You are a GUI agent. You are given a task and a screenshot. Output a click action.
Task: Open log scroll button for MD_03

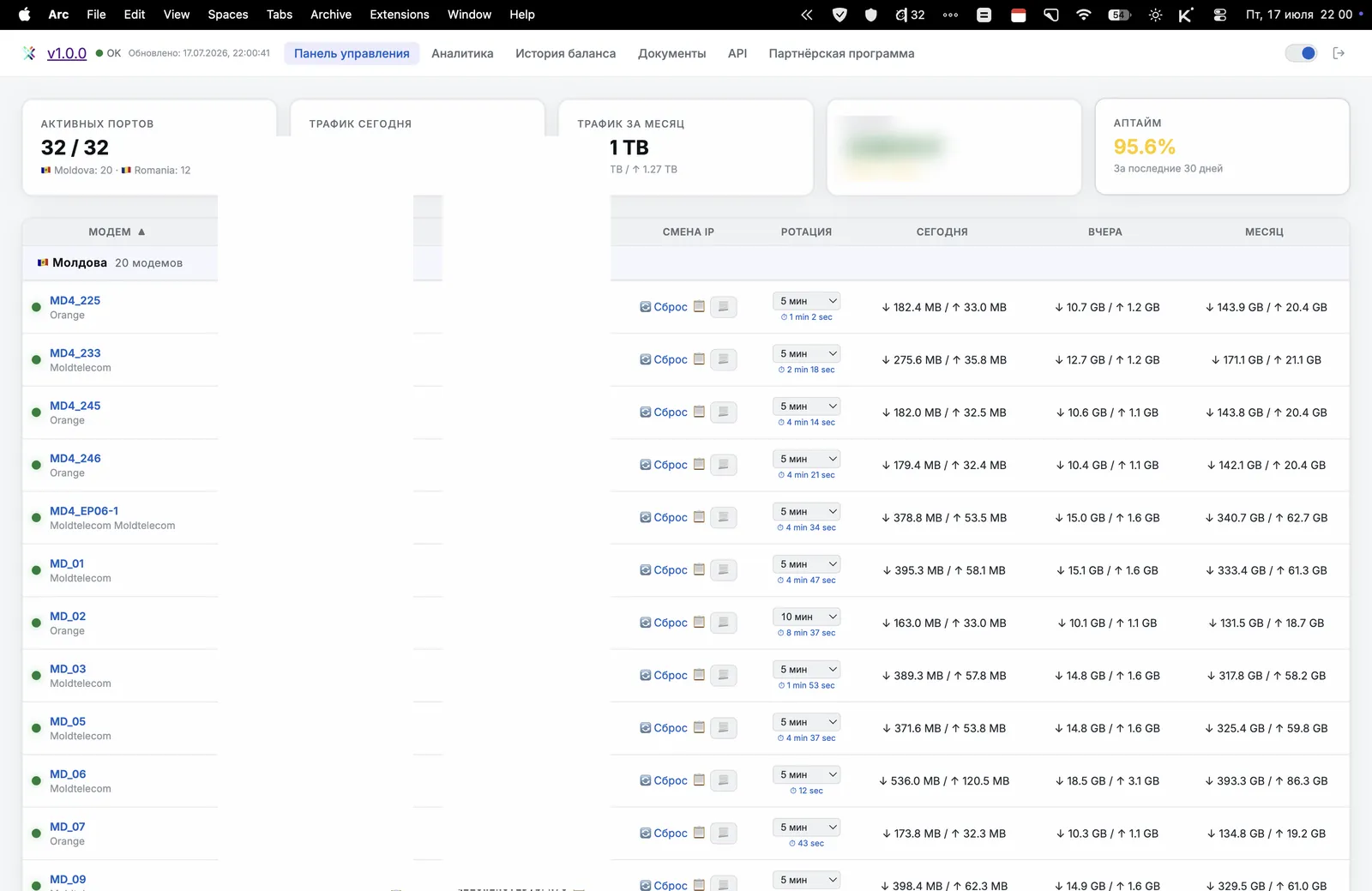(x=724, y=676)
